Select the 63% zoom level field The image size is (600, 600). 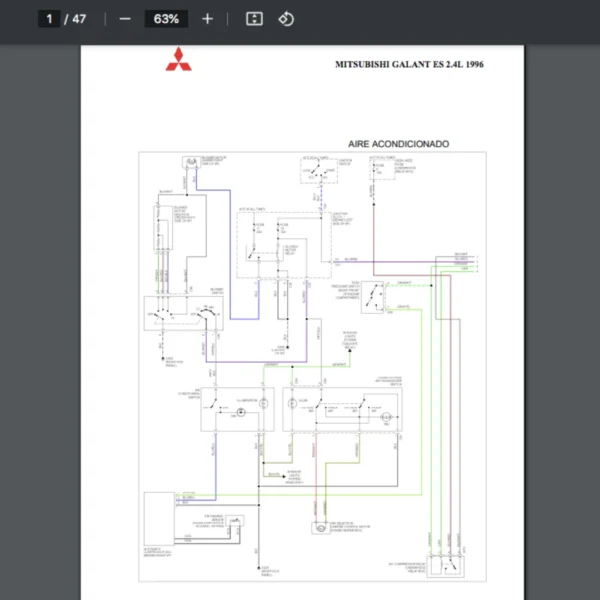(x=166, y=19)
